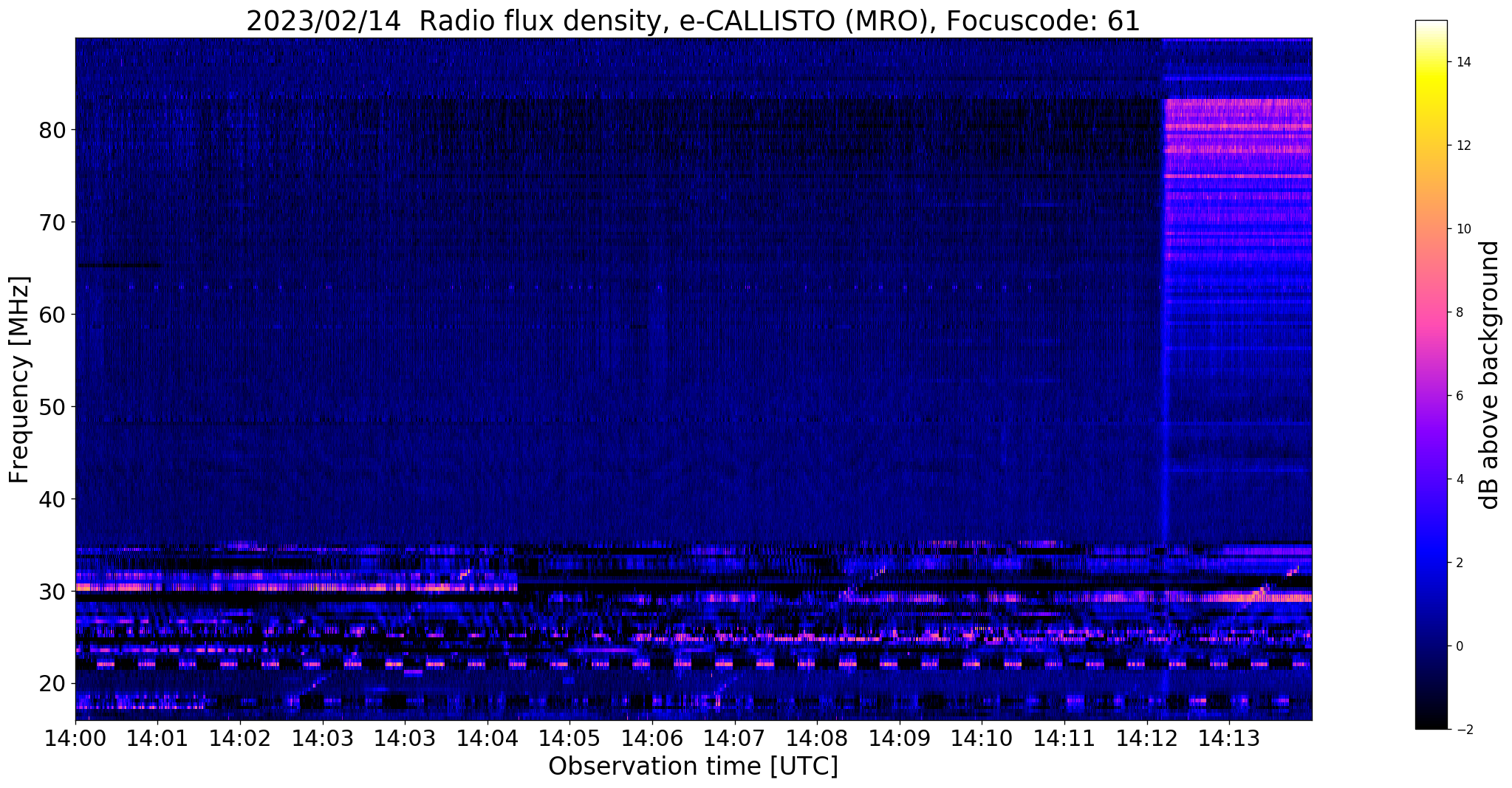Viewport: 1512px width, 788px height.
Task: Click the 14:07 time tick label
Action: pos(734,737)
